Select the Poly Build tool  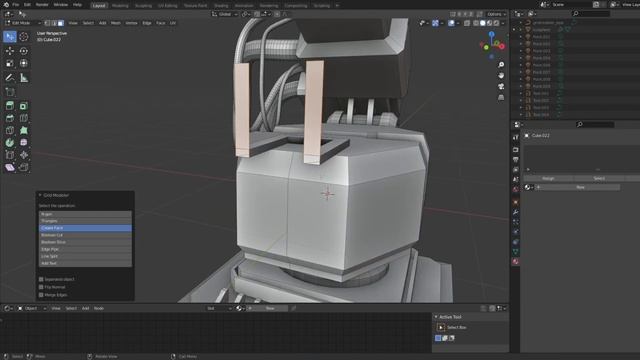24,131
